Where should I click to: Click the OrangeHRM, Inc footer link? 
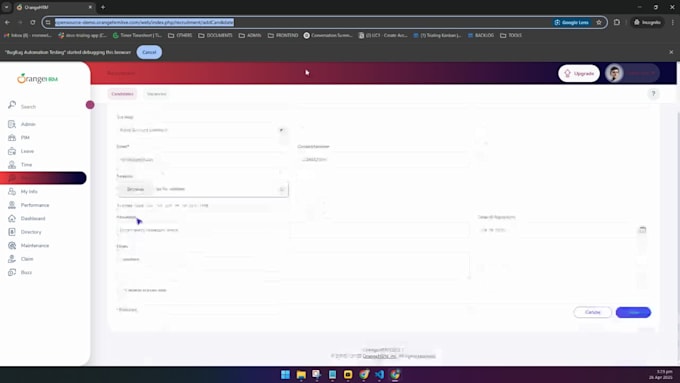click(x=379, y=356)
